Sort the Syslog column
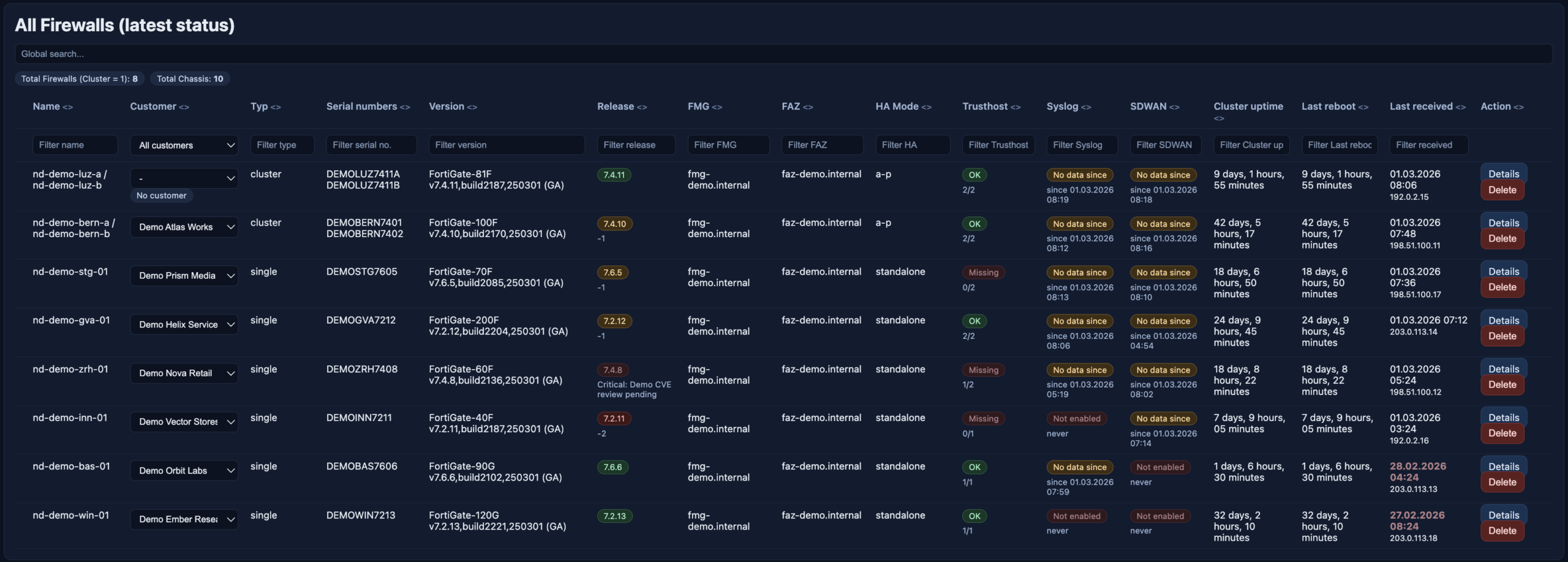Image resolution: width=1568 pixels, height=562 pixels. click(1086, 107)
